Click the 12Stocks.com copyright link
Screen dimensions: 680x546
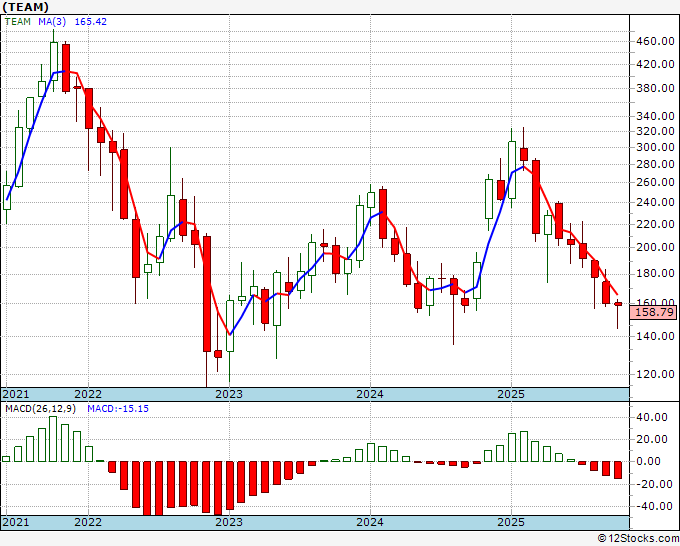[638, 539]
